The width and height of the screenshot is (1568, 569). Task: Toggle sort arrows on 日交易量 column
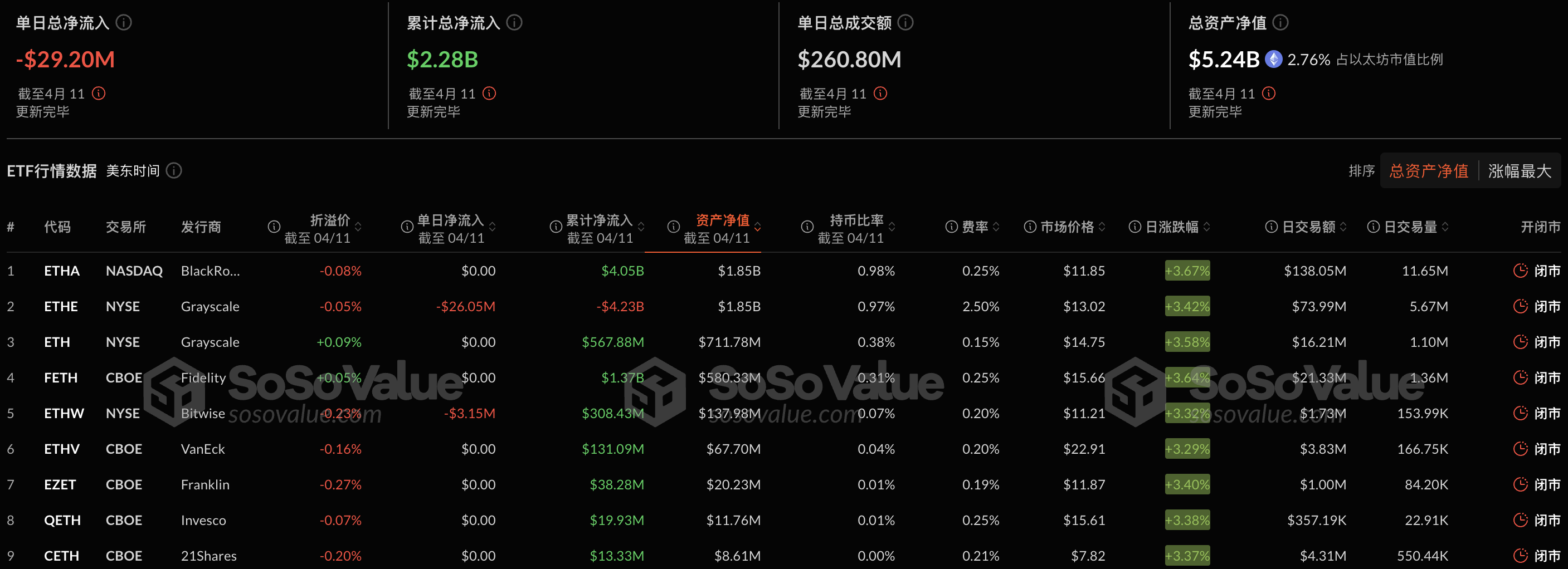(x=1445, y=227)
